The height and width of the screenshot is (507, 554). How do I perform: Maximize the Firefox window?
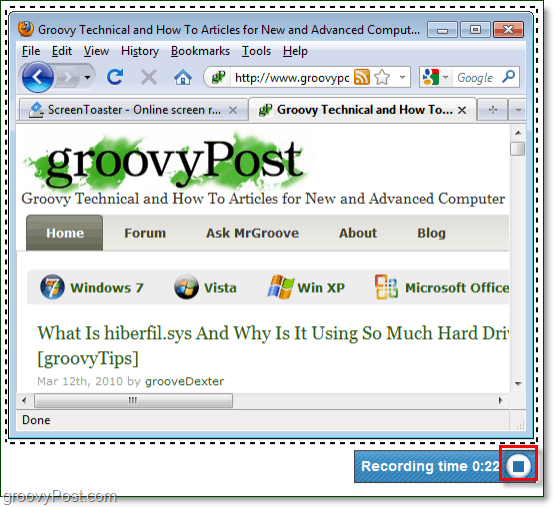(x=475, y=30)
